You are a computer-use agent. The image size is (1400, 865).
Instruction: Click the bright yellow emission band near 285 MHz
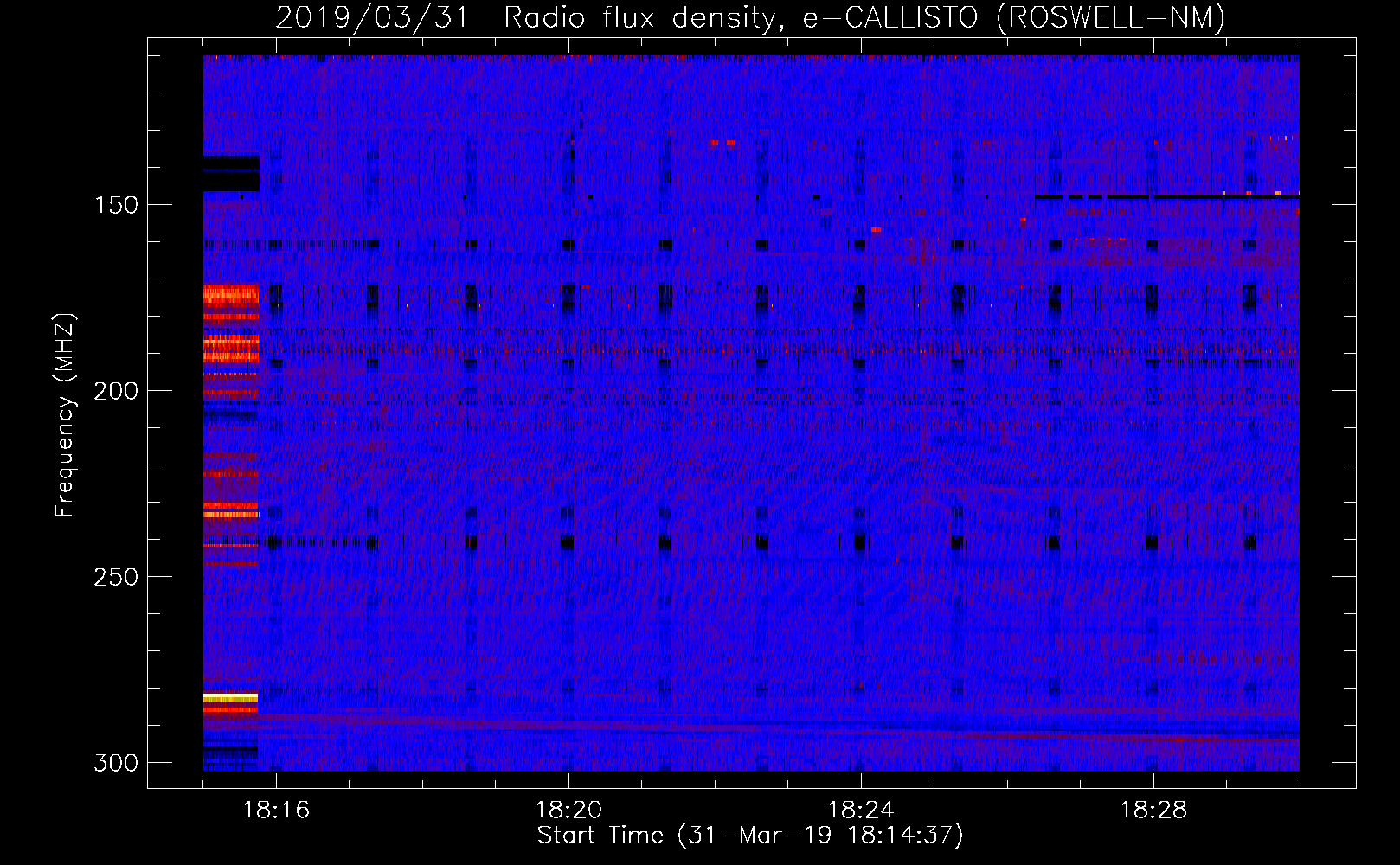click(x=230, y=697)
